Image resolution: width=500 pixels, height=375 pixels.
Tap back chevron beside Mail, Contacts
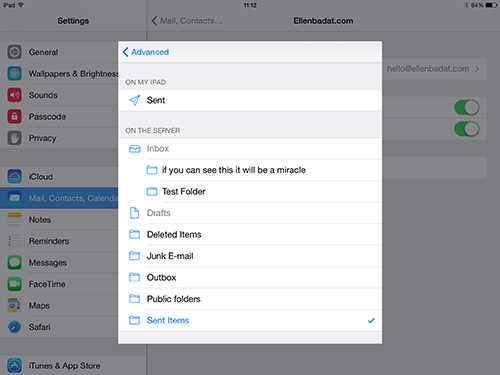click(x=154, y=21)
